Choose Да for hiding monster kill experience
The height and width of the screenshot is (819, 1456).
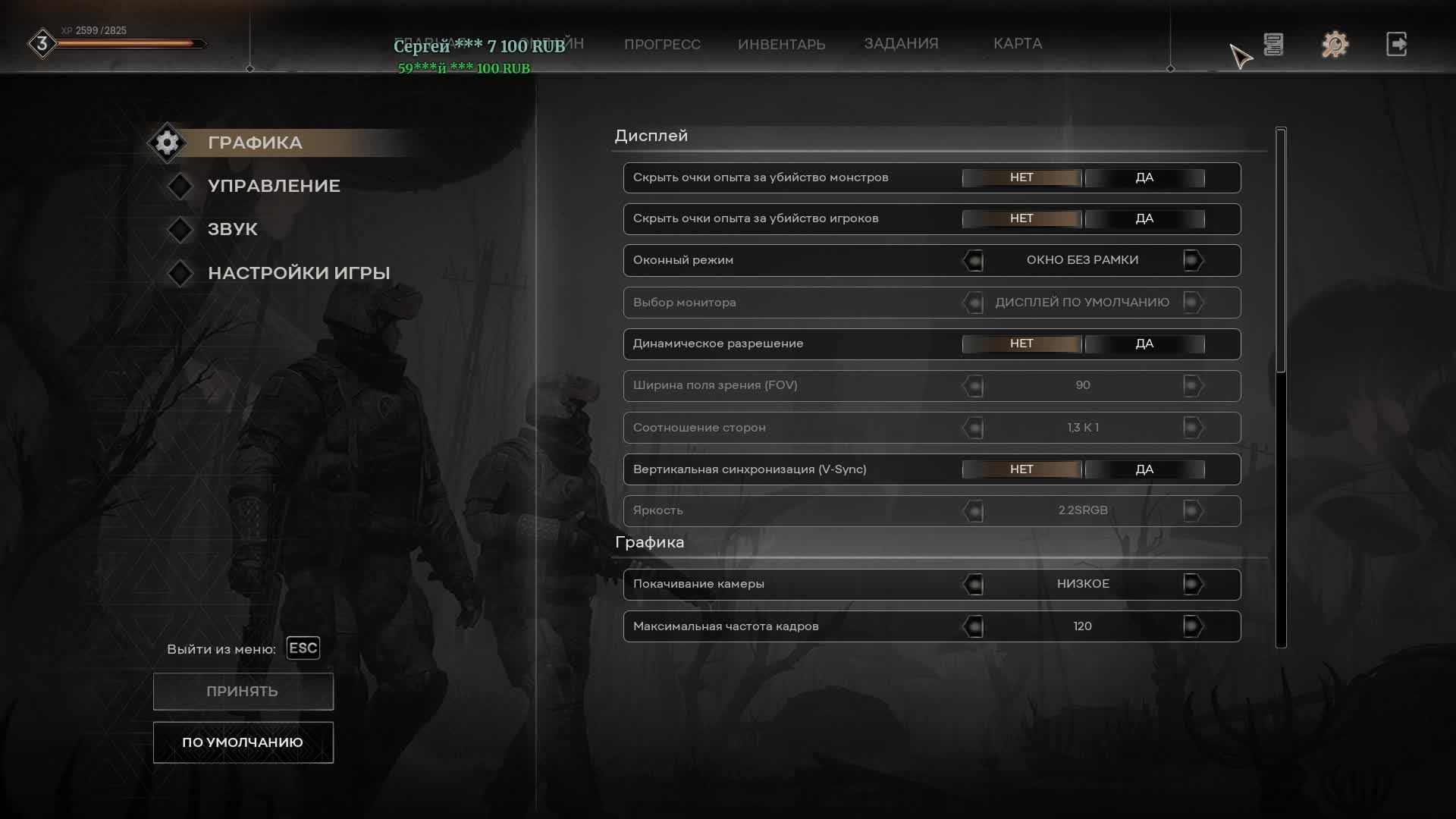tap(1144, 177)
